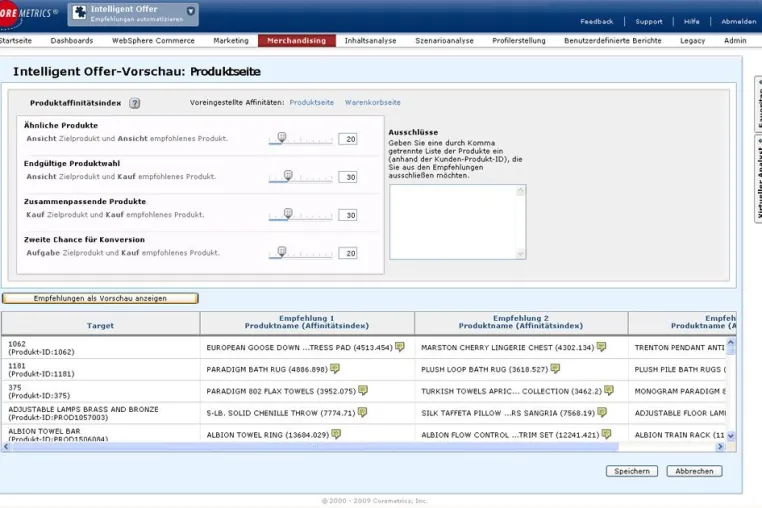
Task: Open the Hilfe link
Action: point(692,22)
